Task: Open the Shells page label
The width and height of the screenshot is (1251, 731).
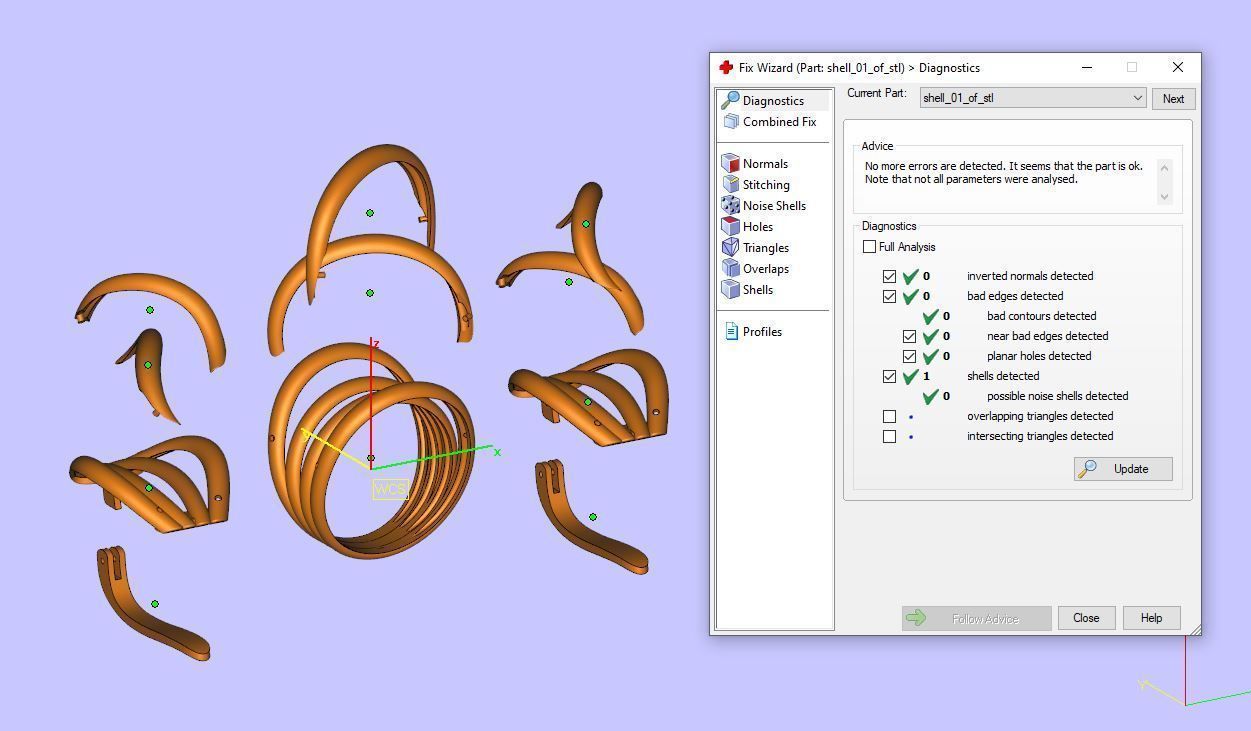Action: pos(758,290)
